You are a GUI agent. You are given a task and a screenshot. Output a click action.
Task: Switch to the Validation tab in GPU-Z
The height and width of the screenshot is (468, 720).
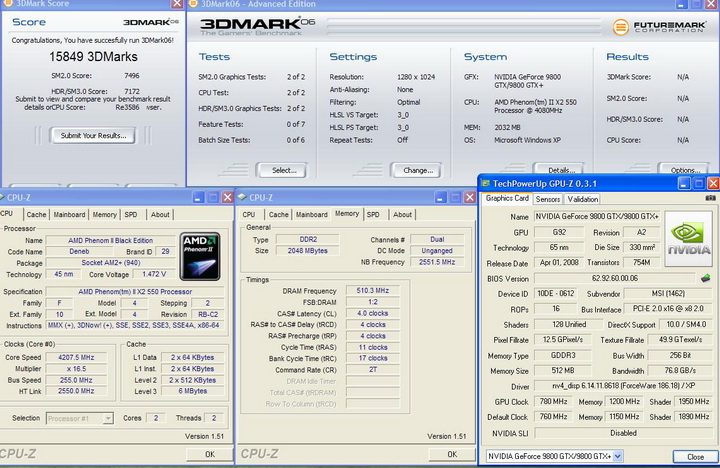(583, 199)
